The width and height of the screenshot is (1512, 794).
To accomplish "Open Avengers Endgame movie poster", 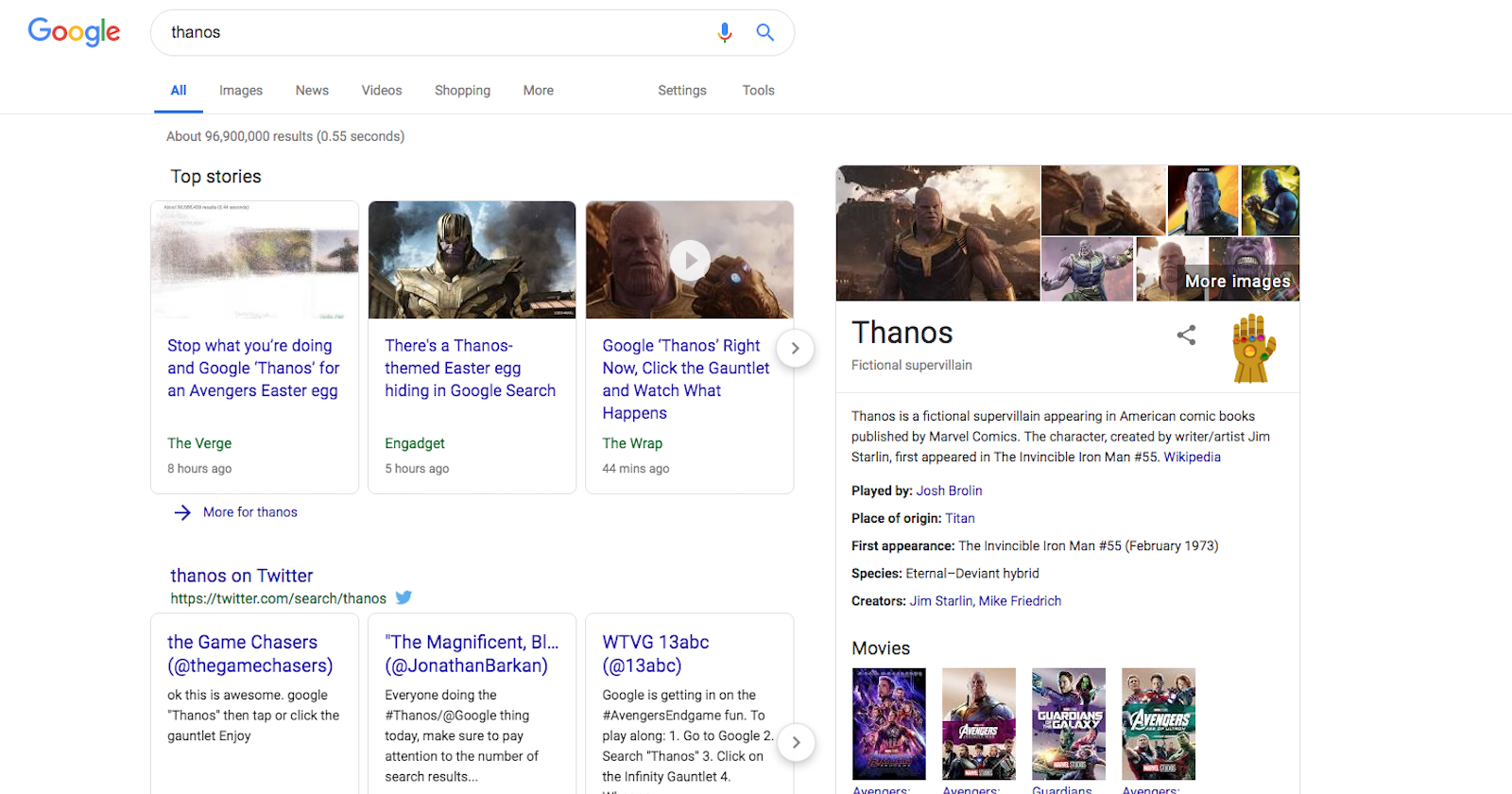I will (x=889, y=724).
